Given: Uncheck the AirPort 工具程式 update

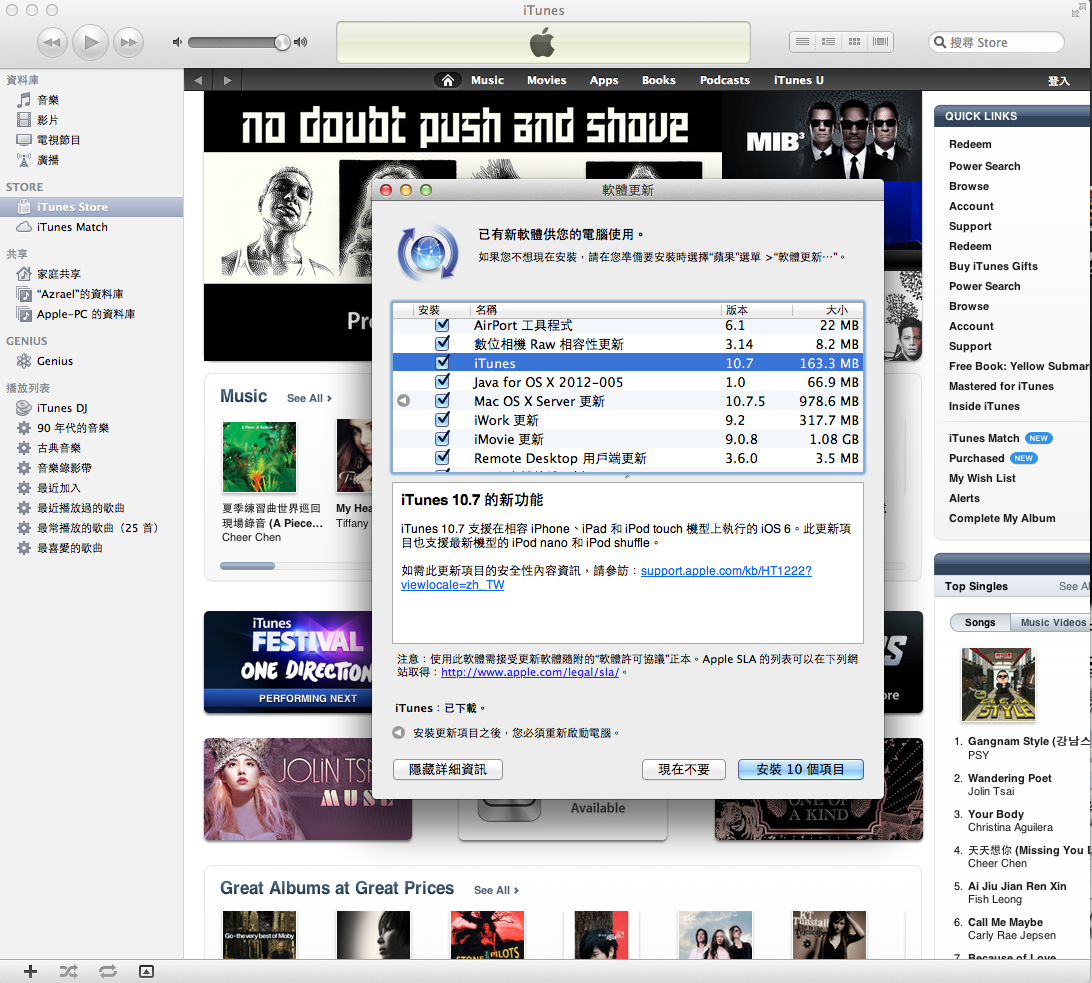Looking at the screenshot, I should pos(442,325).
